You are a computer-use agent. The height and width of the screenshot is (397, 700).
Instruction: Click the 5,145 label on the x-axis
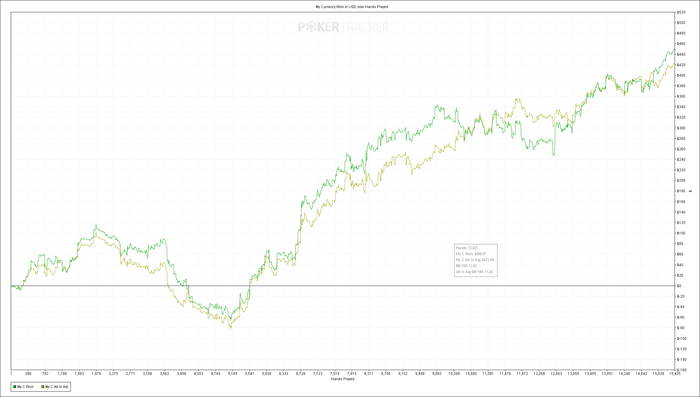pyautogui.click(x=232, y=374)
